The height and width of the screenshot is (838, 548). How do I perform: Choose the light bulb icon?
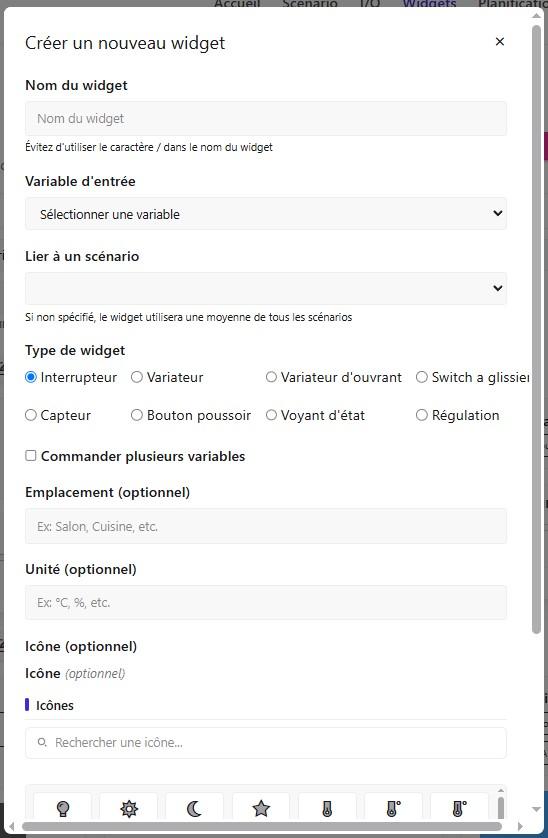click(x=63, y=808)
